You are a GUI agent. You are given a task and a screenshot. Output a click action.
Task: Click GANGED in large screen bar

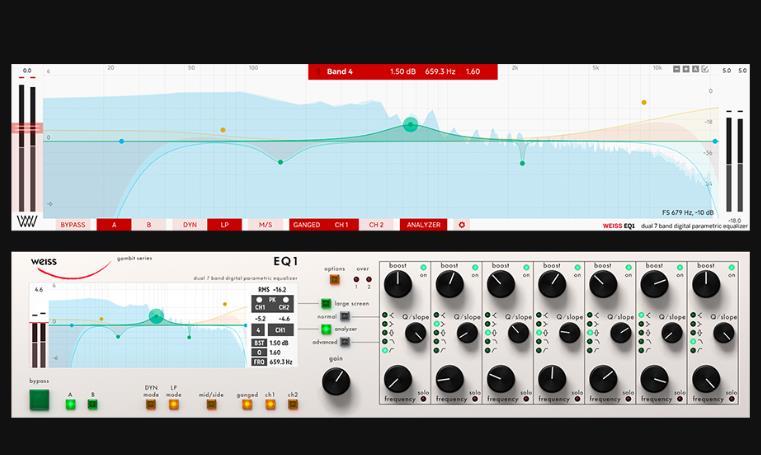(307, 225)
